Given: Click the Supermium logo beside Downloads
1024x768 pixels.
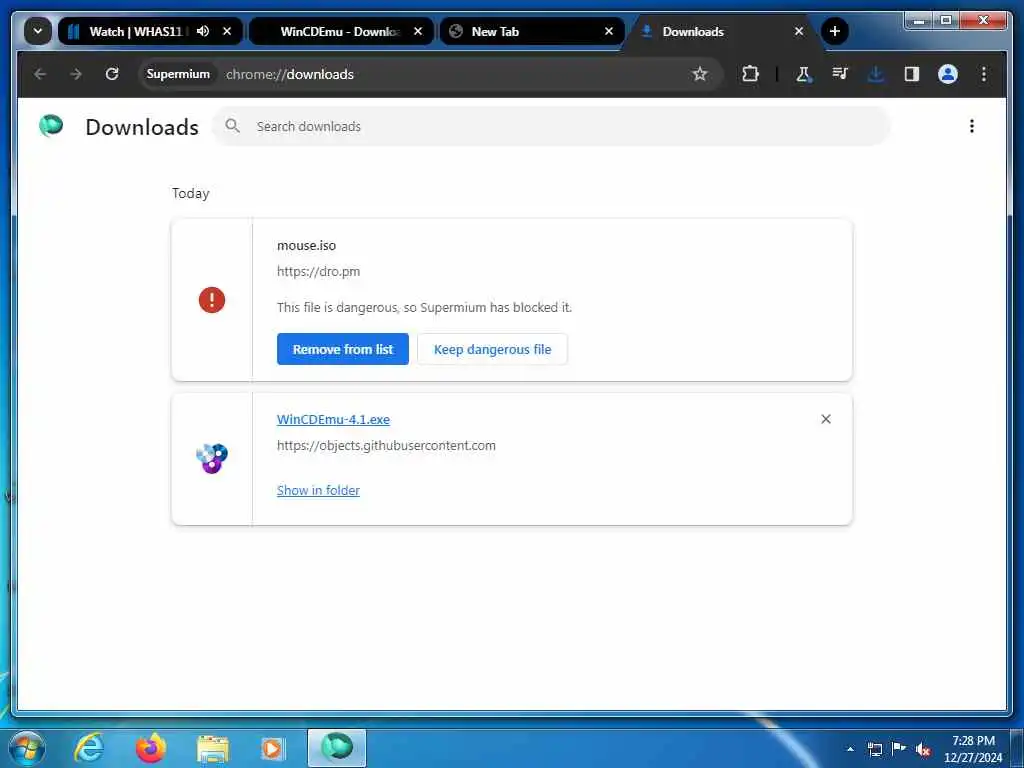Looking at the screenshot, I should pyautogui.click(x=51, y=125).
